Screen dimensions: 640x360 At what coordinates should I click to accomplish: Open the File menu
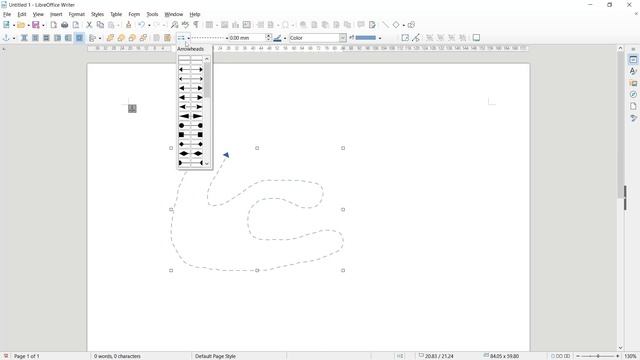point(7,14)
